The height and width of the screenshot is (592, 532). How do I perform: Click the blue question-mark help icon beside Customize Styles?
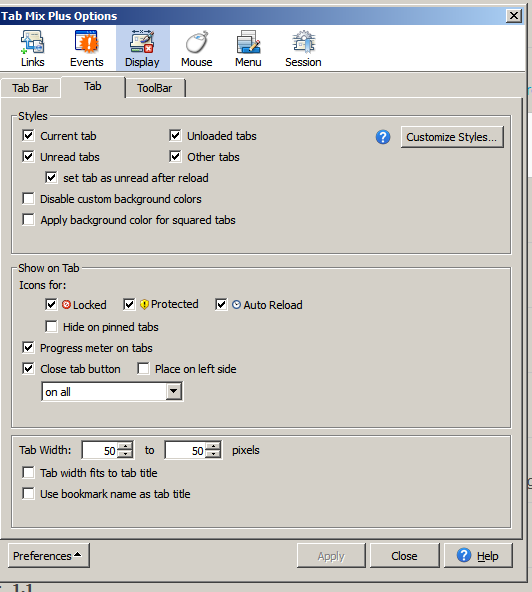tap(383, 137)
